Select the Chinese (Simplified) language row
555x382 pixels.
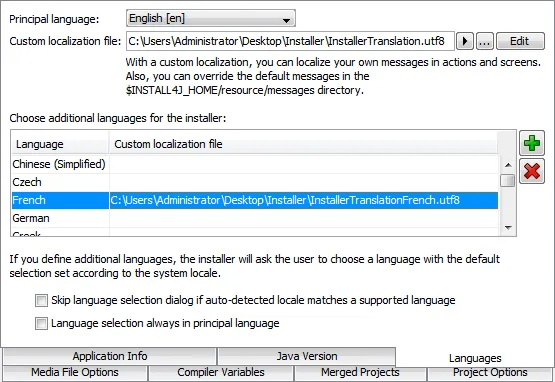[x=255, y=164]
